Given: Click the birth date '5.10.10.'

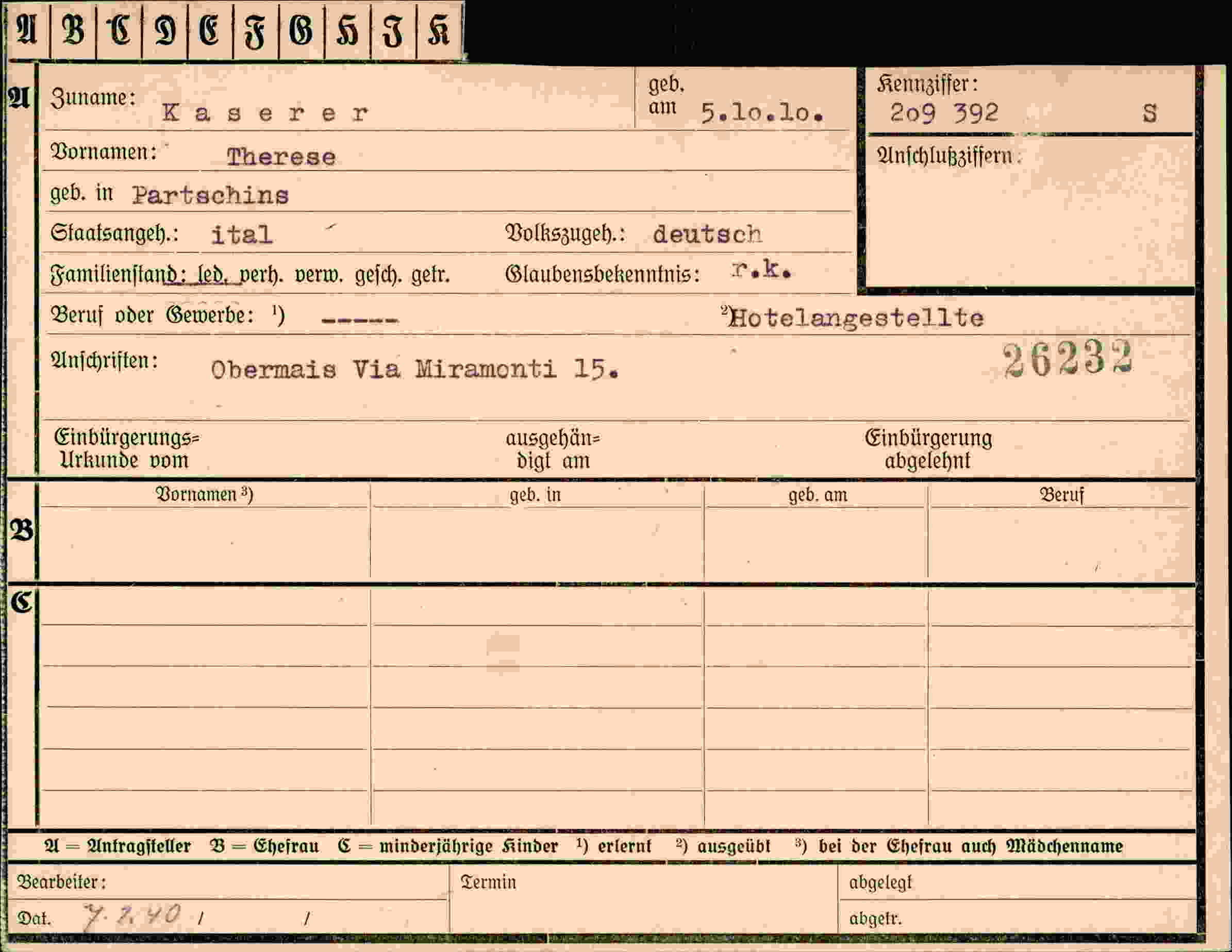Looking at the screenshot, I should (762, 113).
